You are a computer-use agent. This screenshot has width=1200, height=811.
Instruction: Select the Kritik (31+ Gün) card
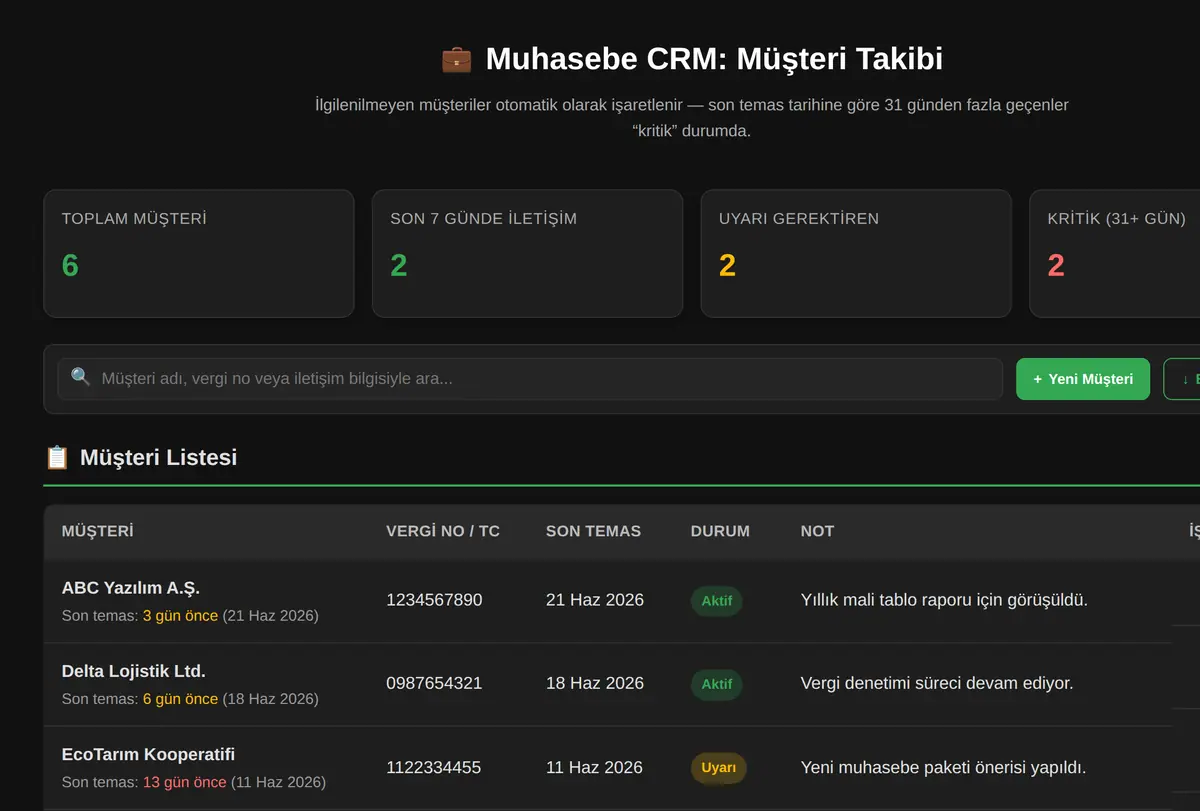1115,253
